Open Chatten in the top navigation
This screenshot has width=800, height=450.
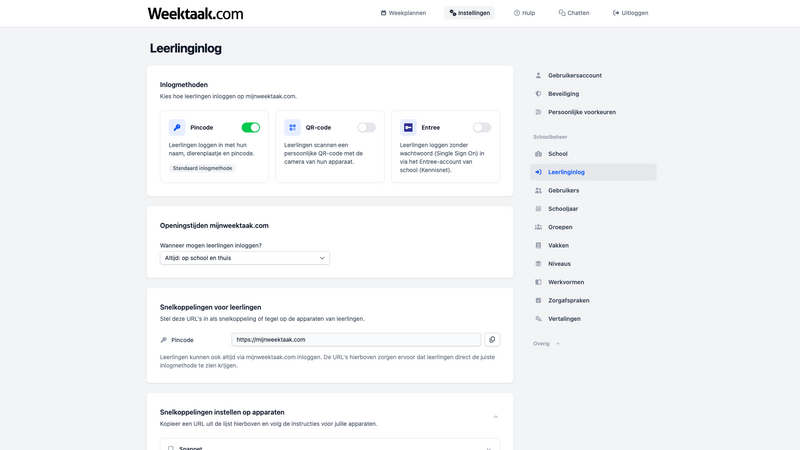point(574,13)
